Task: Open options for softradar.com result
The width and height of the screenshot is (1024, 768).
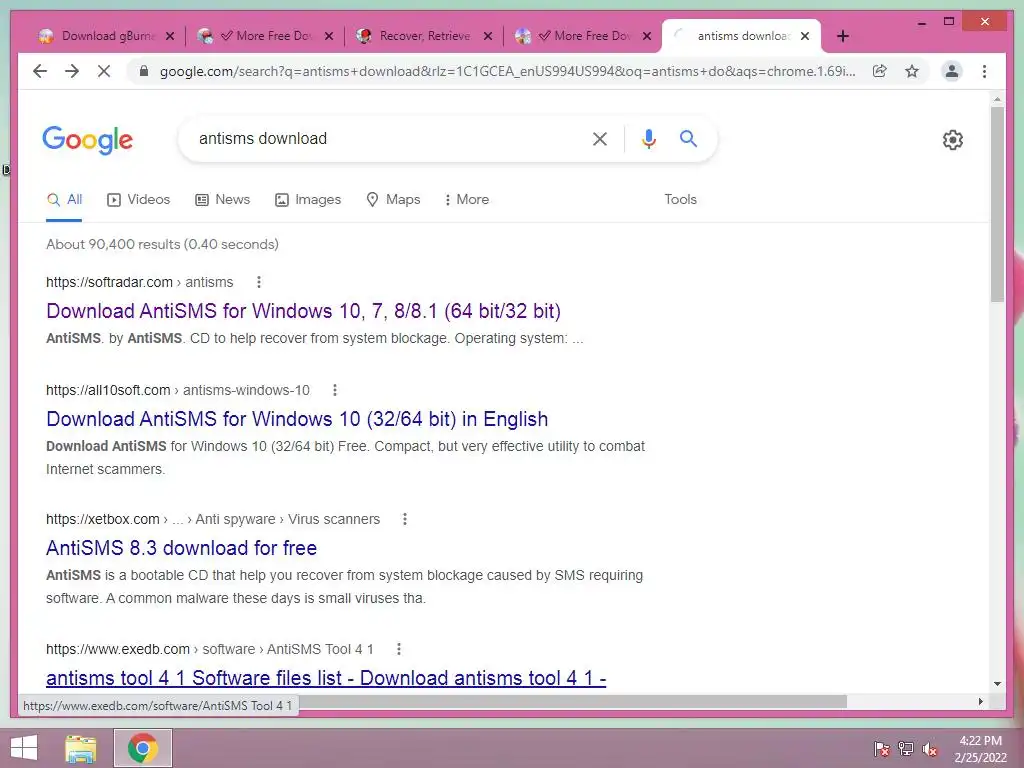Action: click(259, 282)
